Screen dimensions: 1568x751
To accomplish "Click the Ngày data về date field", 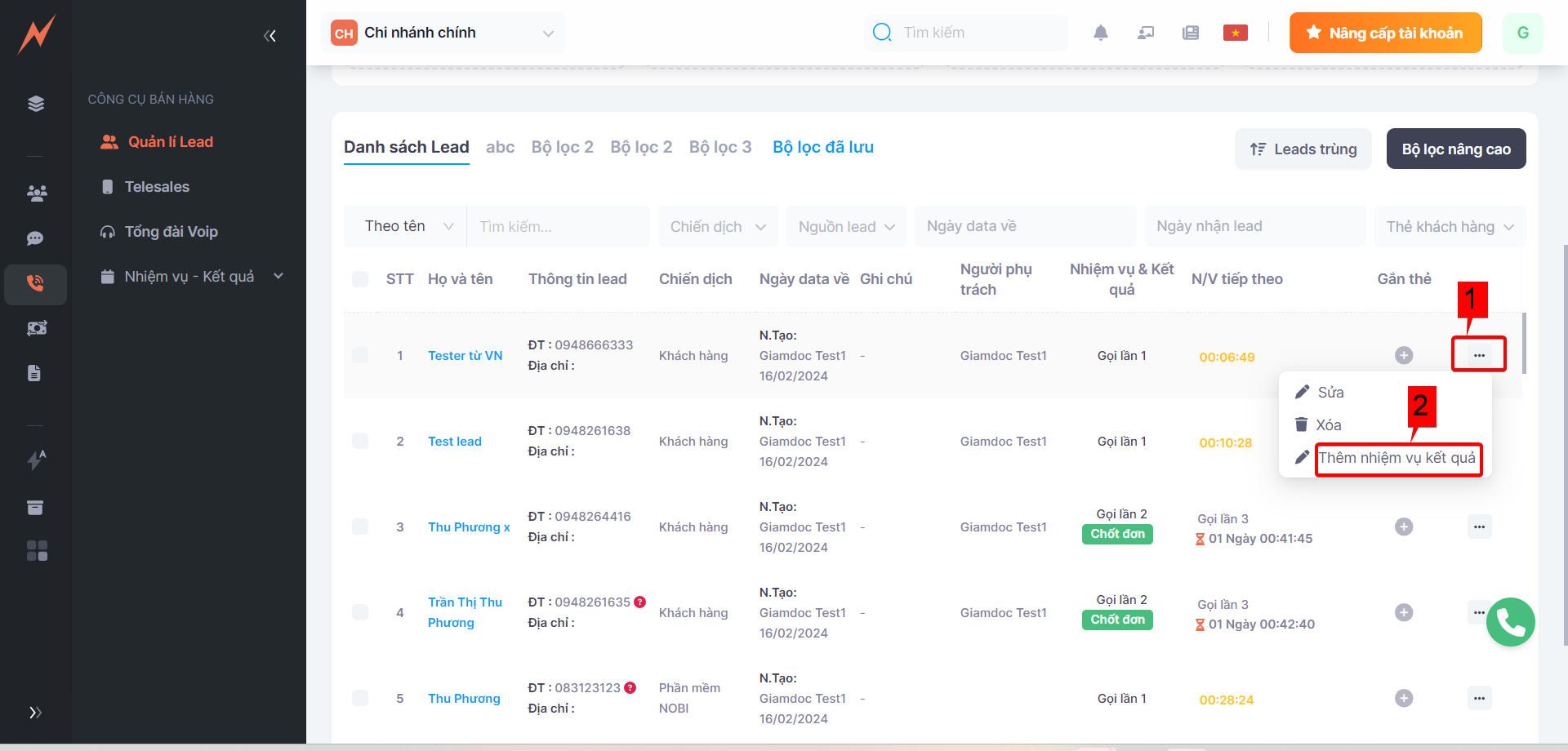I will (1025, 226).
